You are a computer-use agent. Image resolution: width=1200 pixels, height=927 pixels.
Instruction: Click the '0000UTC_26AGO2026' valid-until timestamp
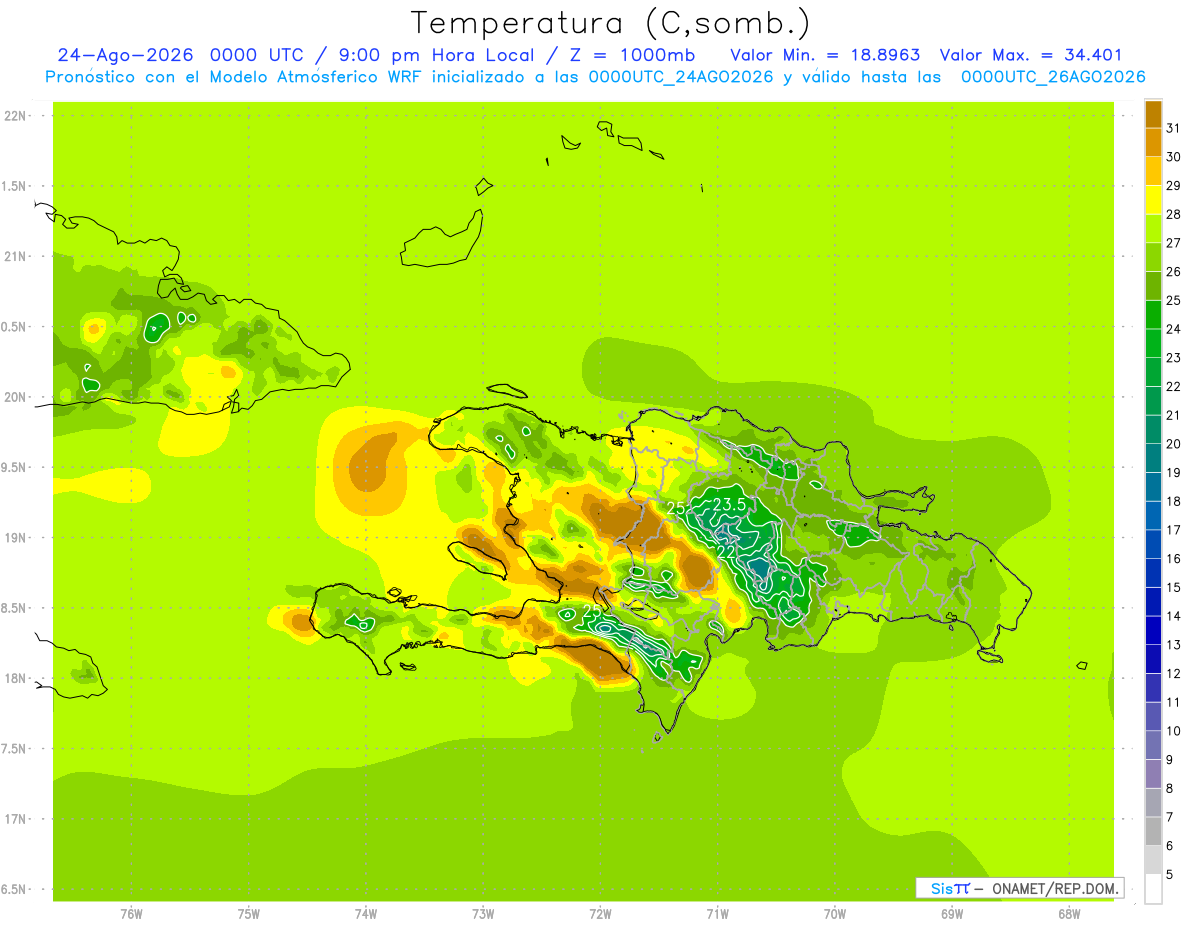click(x=1053, y=77)
